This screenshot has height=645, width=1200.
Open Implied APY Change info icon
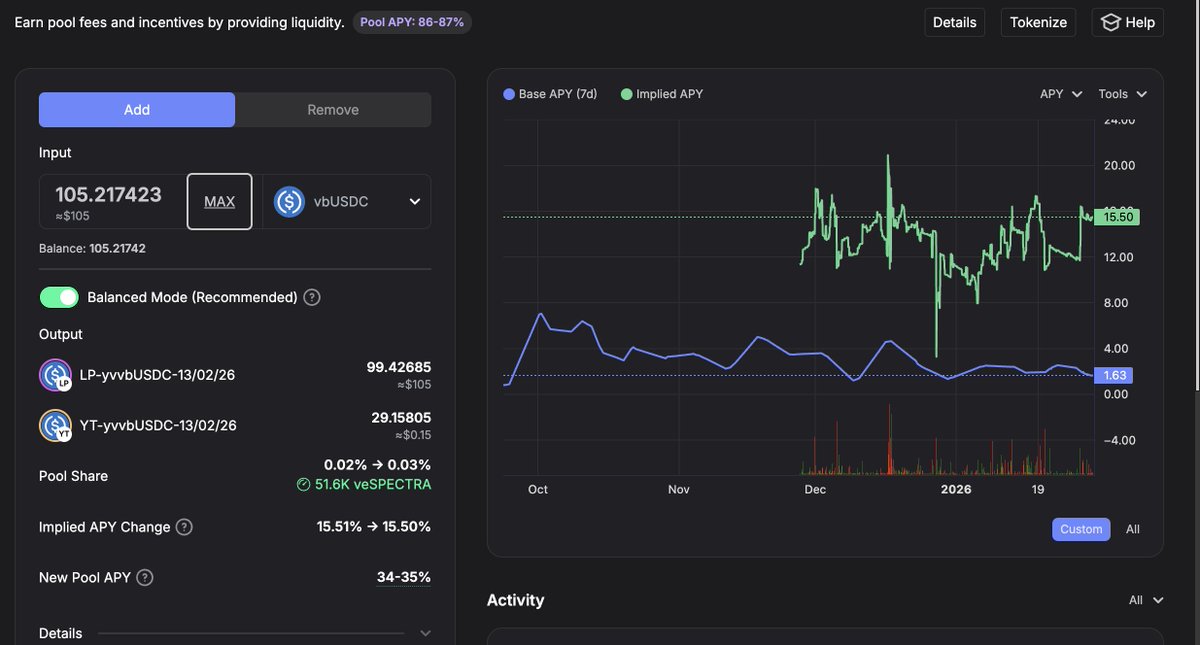pyautogui.click(x=184, y=527)
